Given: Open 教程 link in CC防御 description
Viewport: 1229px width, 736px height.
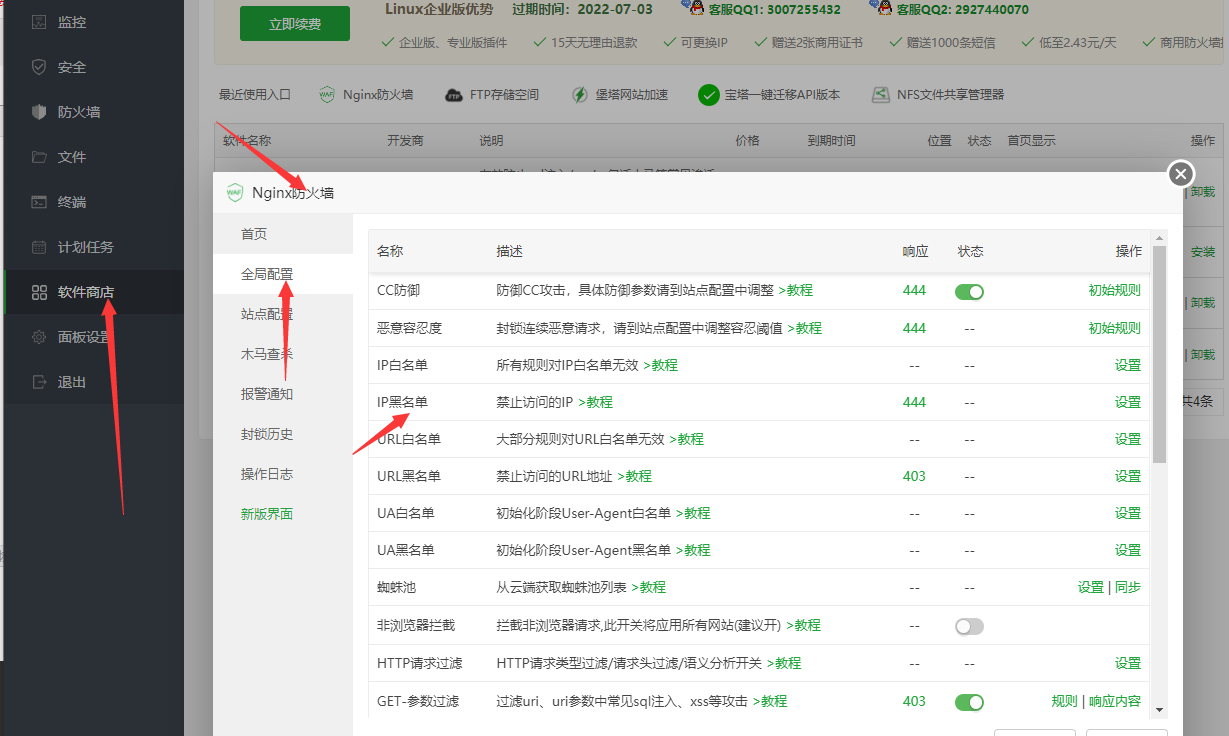Looking at the screenshot, I should click(795, 291).
